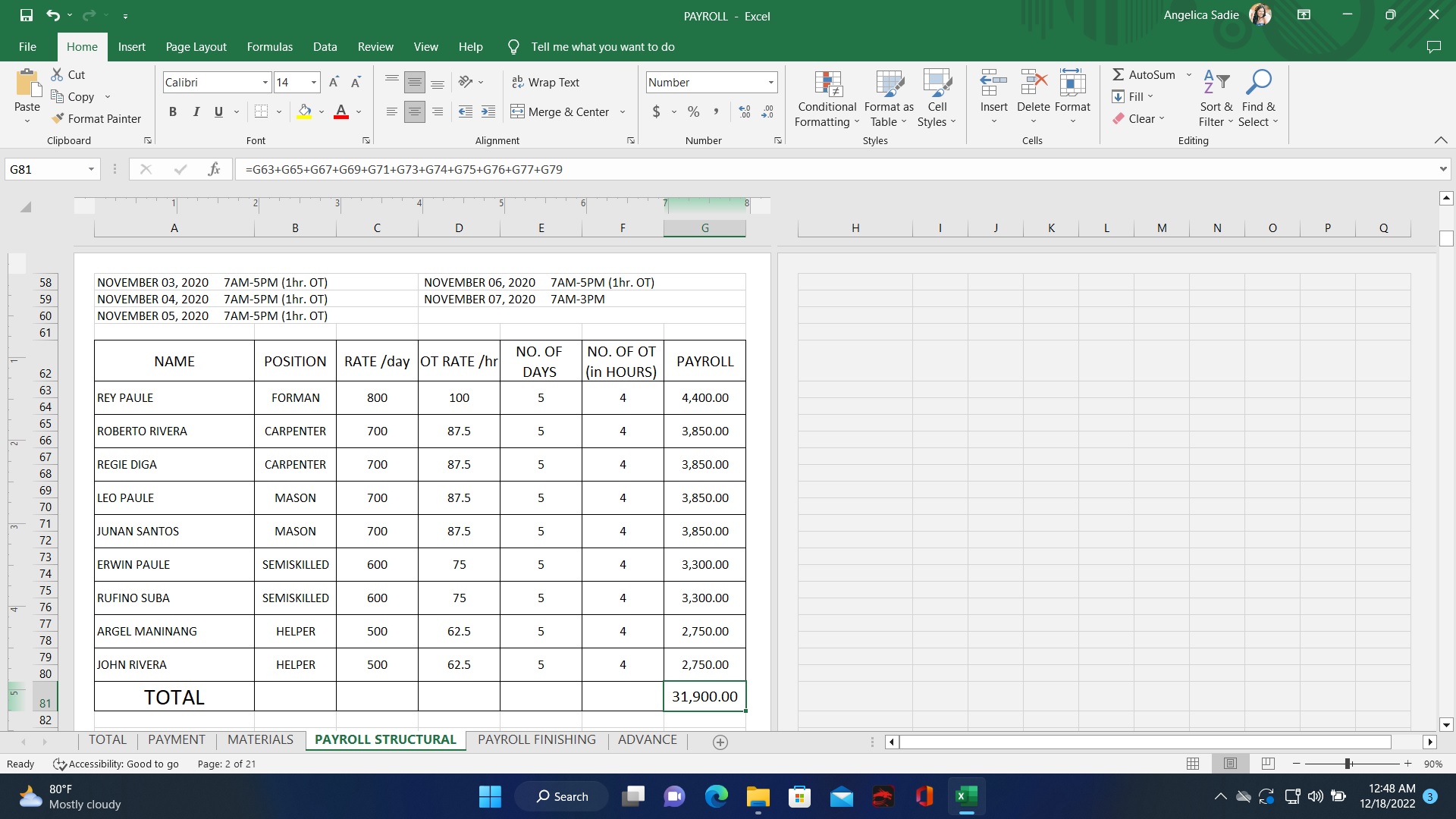The height and width of the screenshot is (819, 1456).
Task: Click Format Painter brush
Action: click(96, 118)
